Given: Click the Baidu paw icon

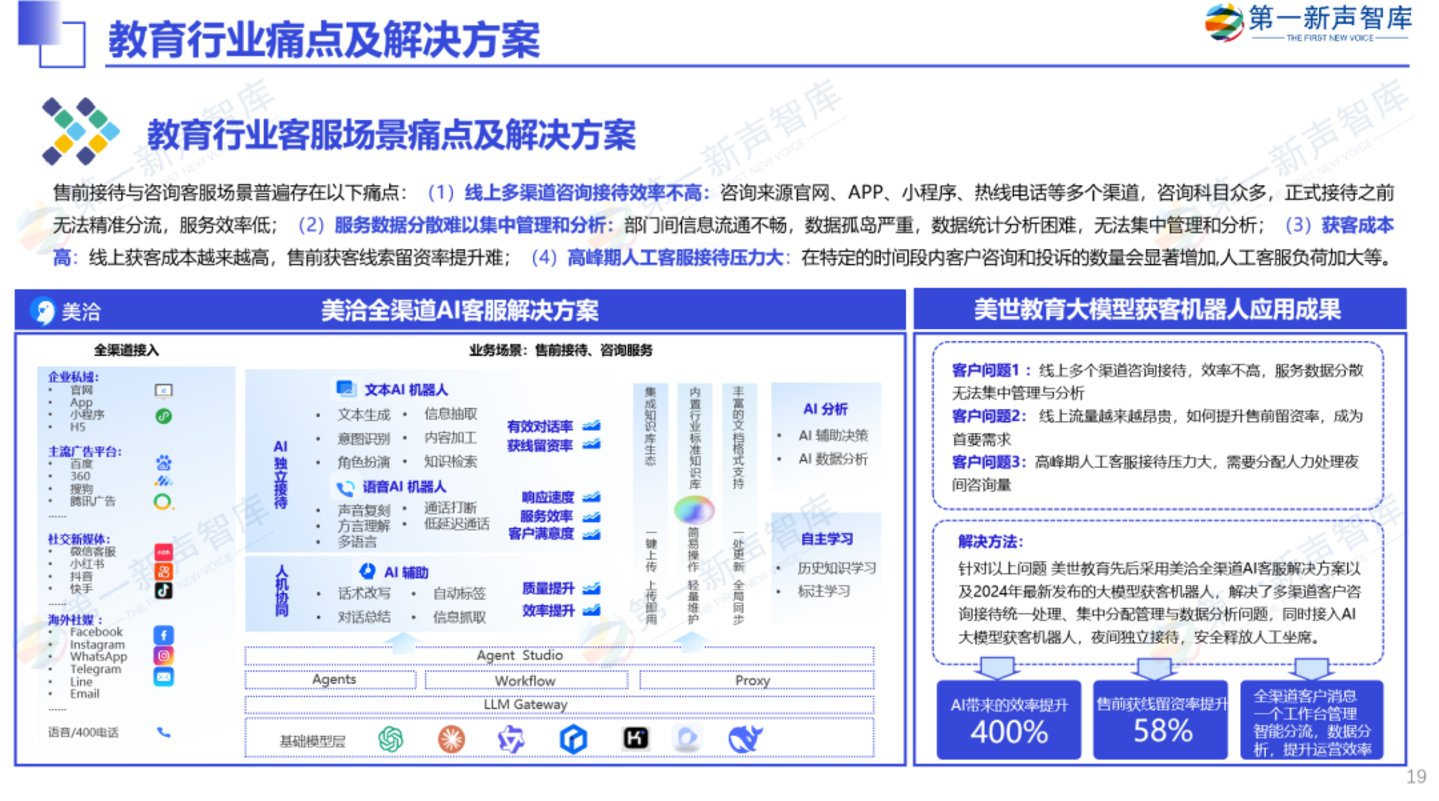Looking at the screenshot, I should (163, 462).
